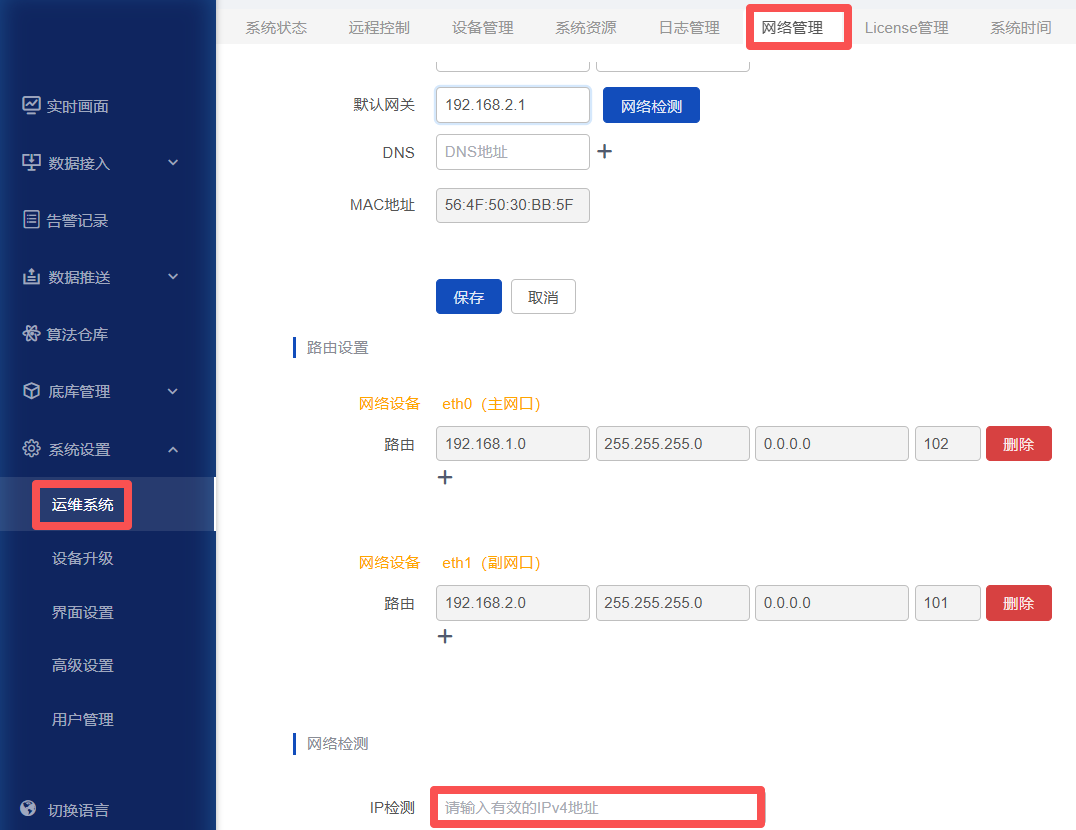Expand the 数据接入 menu chevron
Screen dimensions: 1076x830
pyautogui.click(x=173, y=163)
